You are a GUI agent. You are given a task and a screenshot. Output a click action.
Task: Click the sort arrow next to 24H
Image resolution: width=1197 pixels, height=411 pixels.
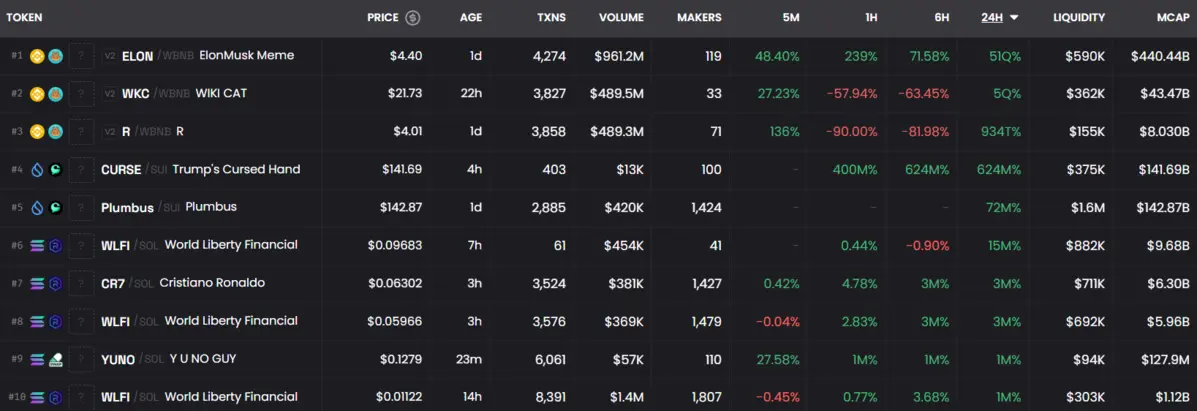coord(1014,18)
